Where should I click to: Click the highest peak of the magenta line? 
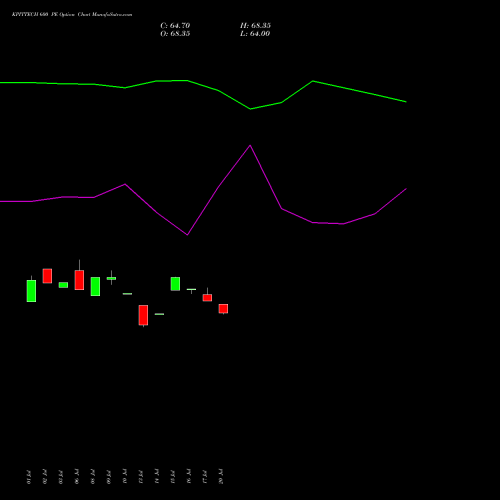click(250, 146)
